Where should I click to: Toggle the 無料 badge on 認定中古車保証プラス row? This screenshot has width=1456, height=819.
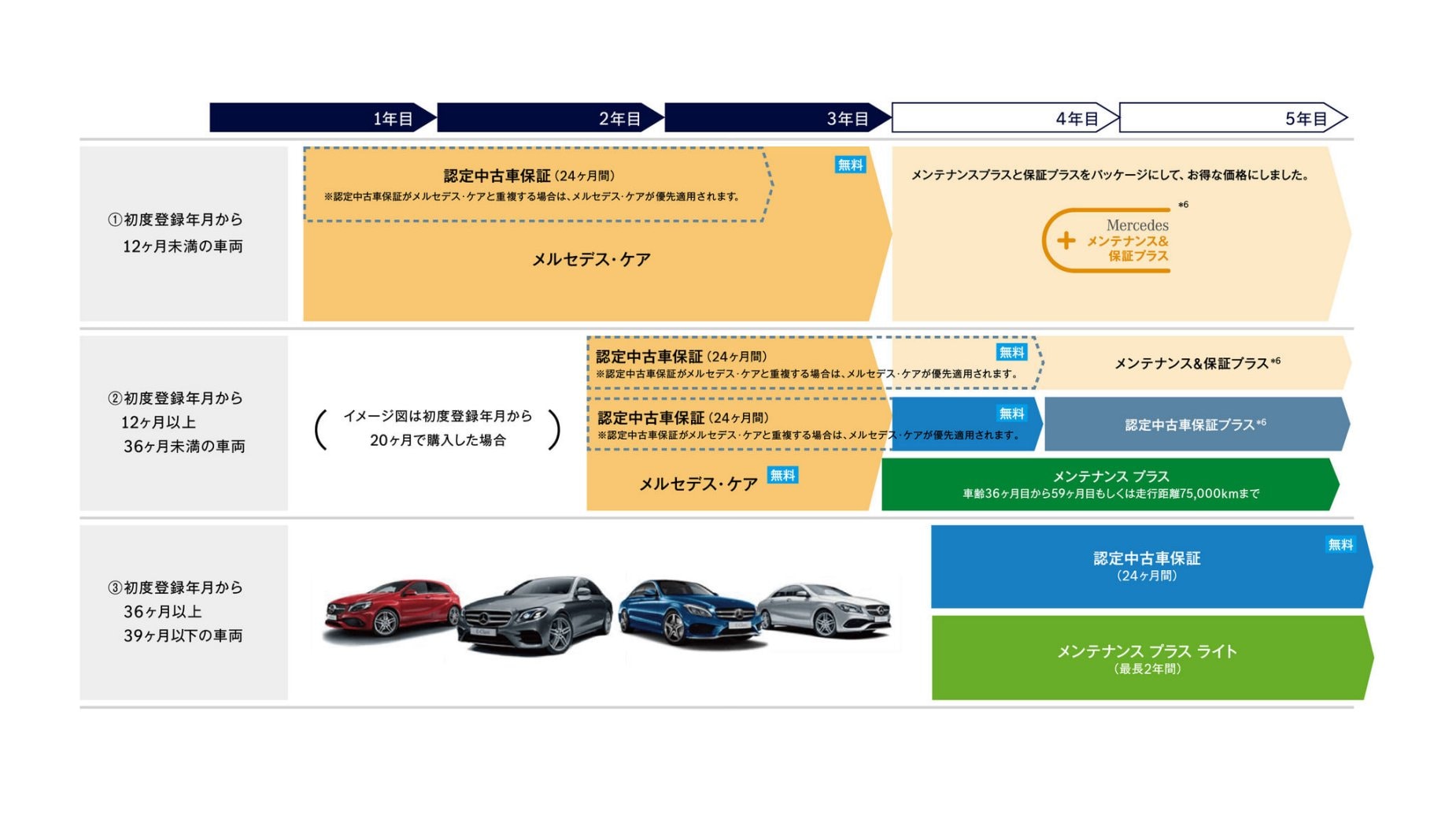[x=1012, y=413]
